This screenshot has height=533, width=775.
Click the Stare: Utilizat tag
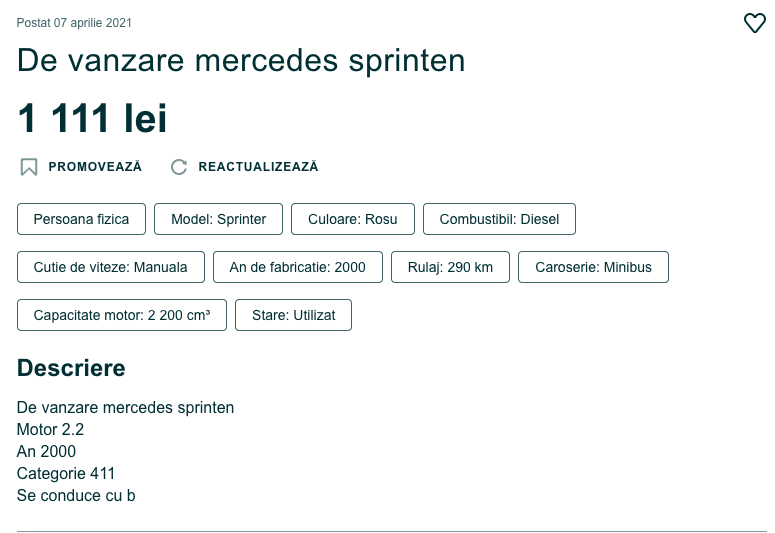[294, 315]
